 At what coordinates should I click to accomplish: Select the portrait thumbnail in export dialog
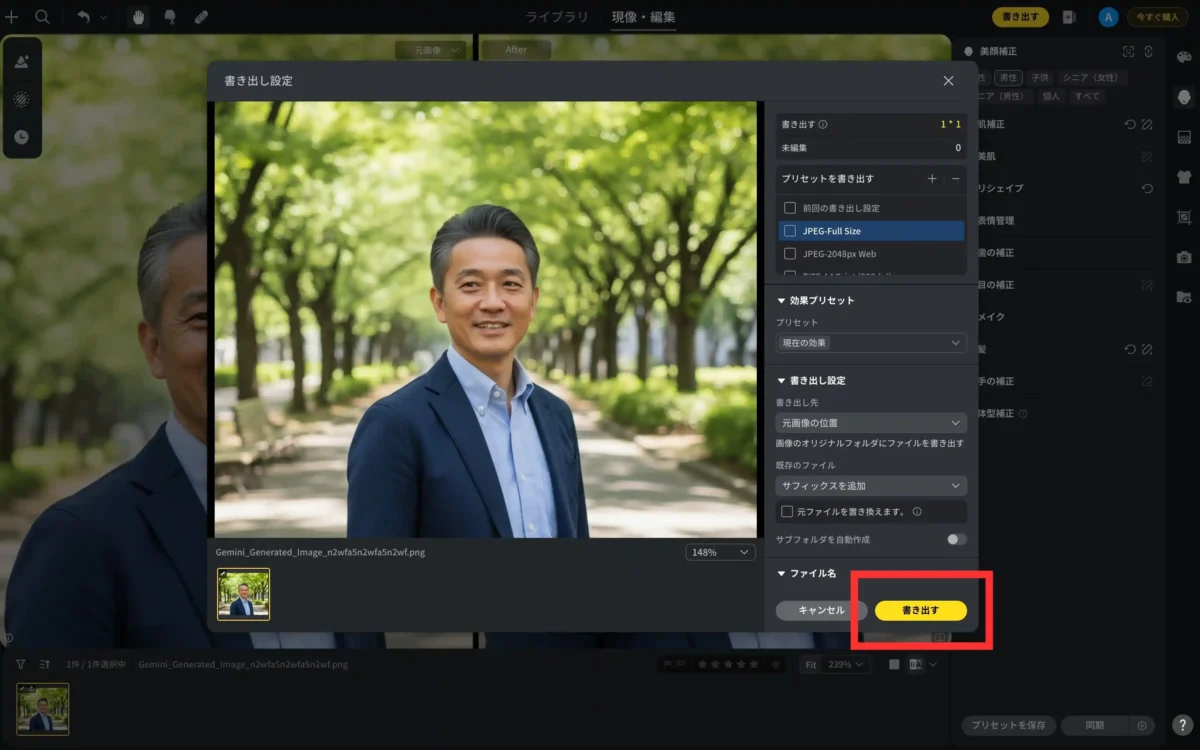click(x=244, y=594)
